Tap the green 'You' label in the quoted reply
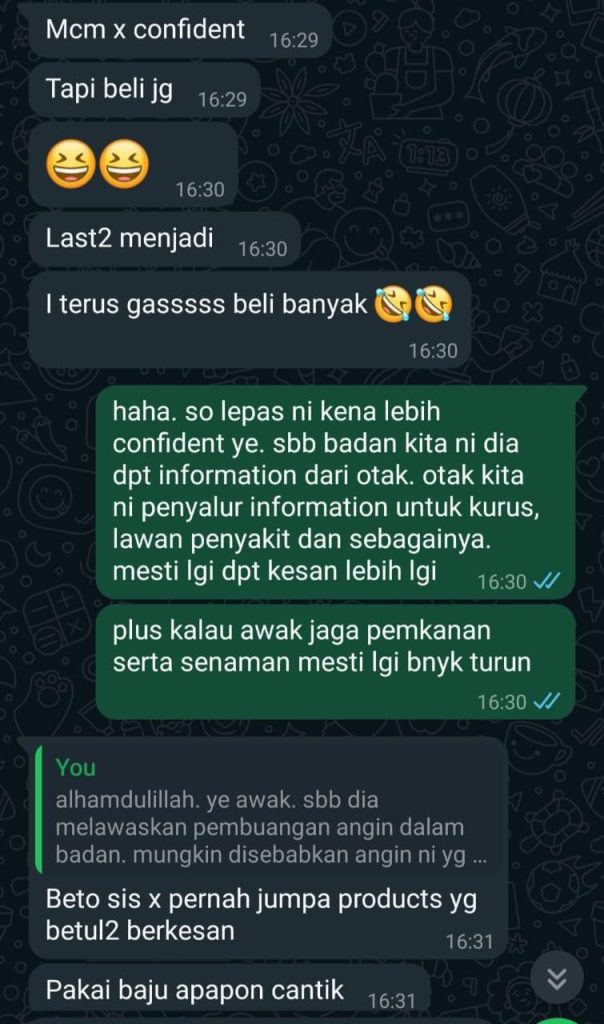This screenshot has height=1024, width=604. [76, 767]
